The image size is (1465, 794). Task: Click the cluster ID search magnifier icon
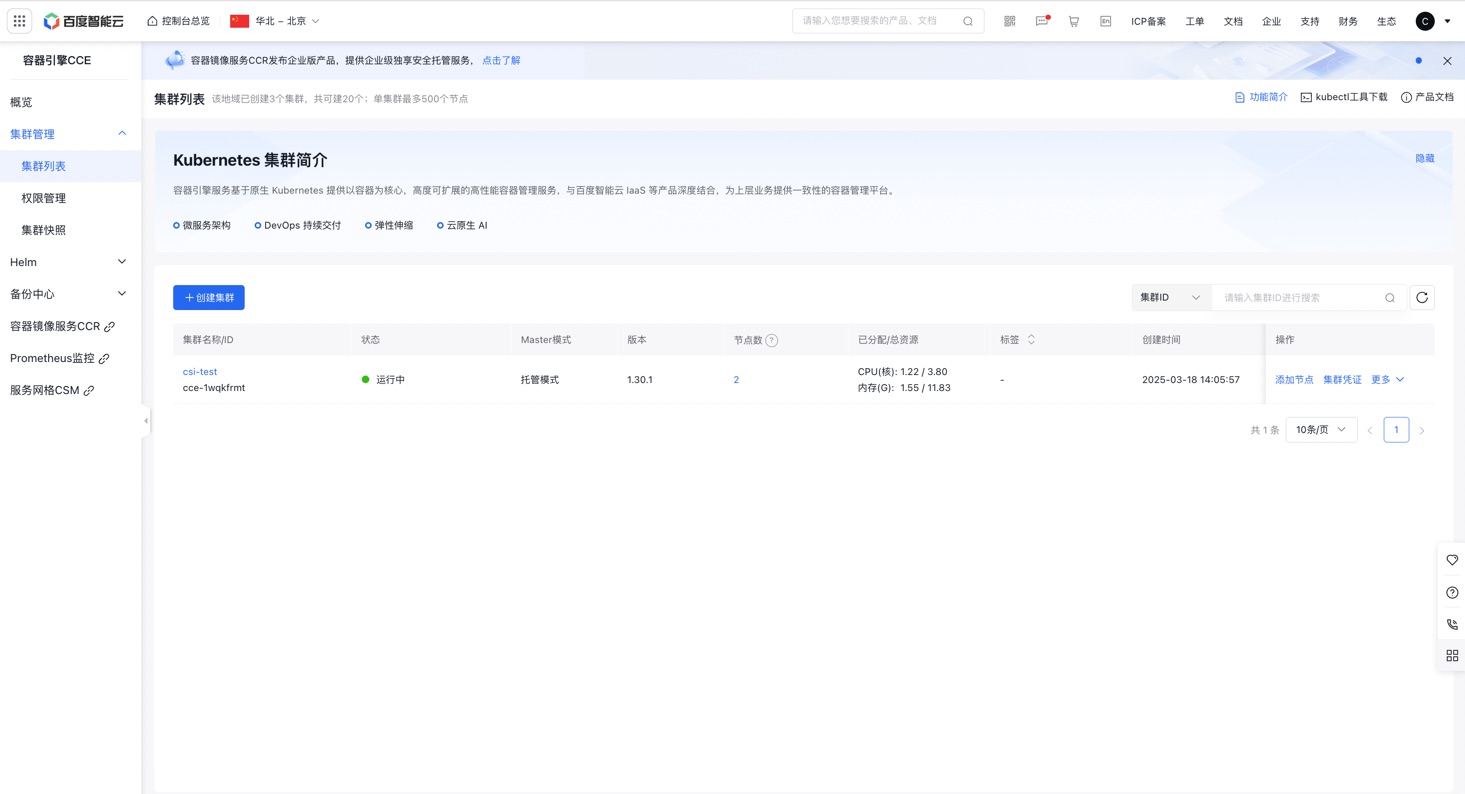click(1390, 298)
